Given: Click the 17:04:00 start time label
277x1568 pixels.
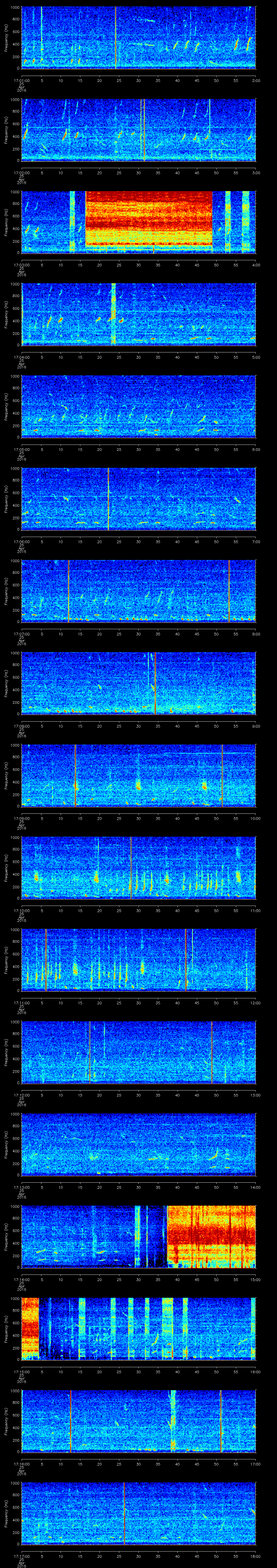Looking at the screenshot, I should 21,357.
